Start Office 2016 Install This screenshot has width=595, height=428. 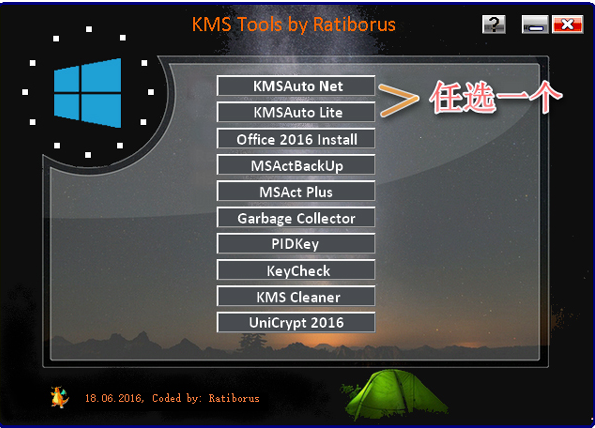click(296, 138)
